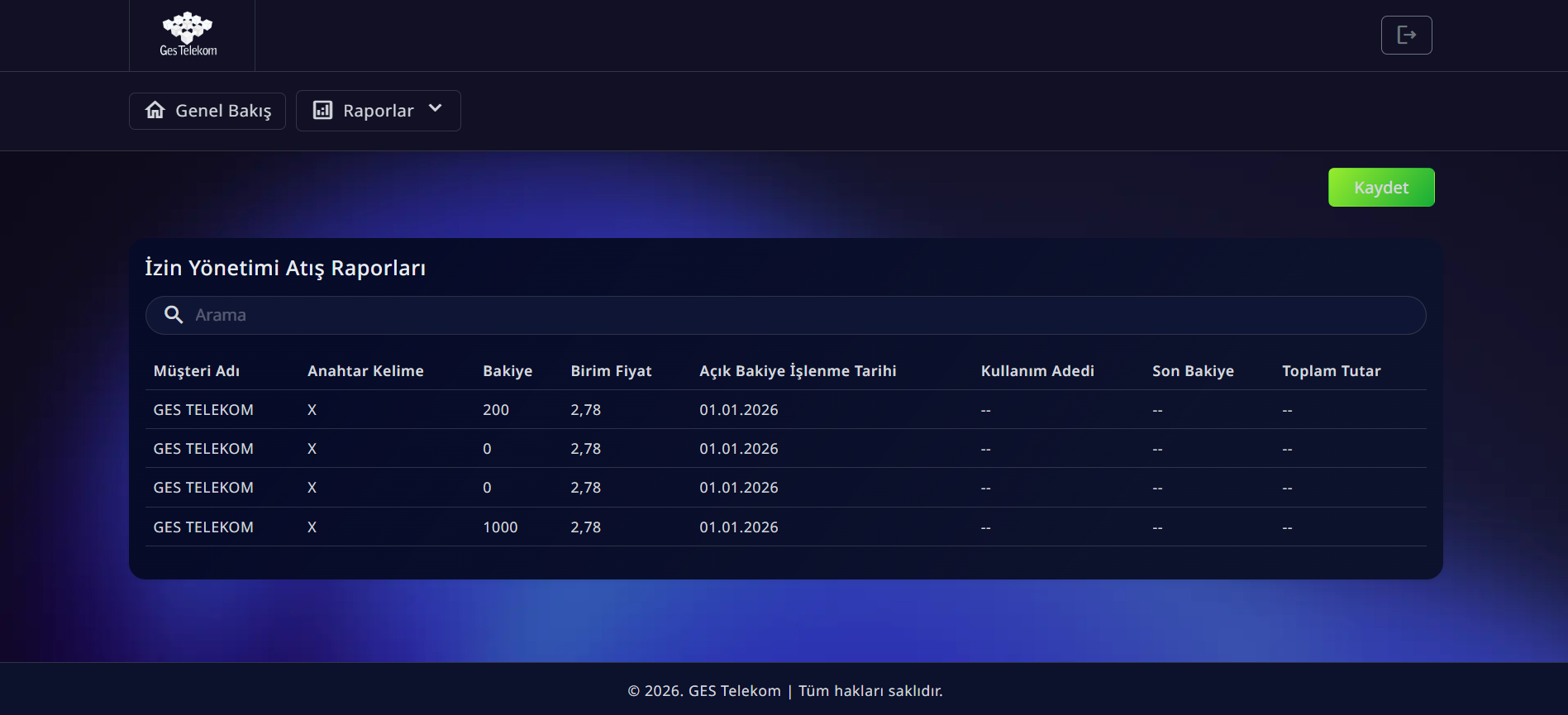Select the cell with balance 1000
The image size is (1568, 715).
click(x=500, y=527)
